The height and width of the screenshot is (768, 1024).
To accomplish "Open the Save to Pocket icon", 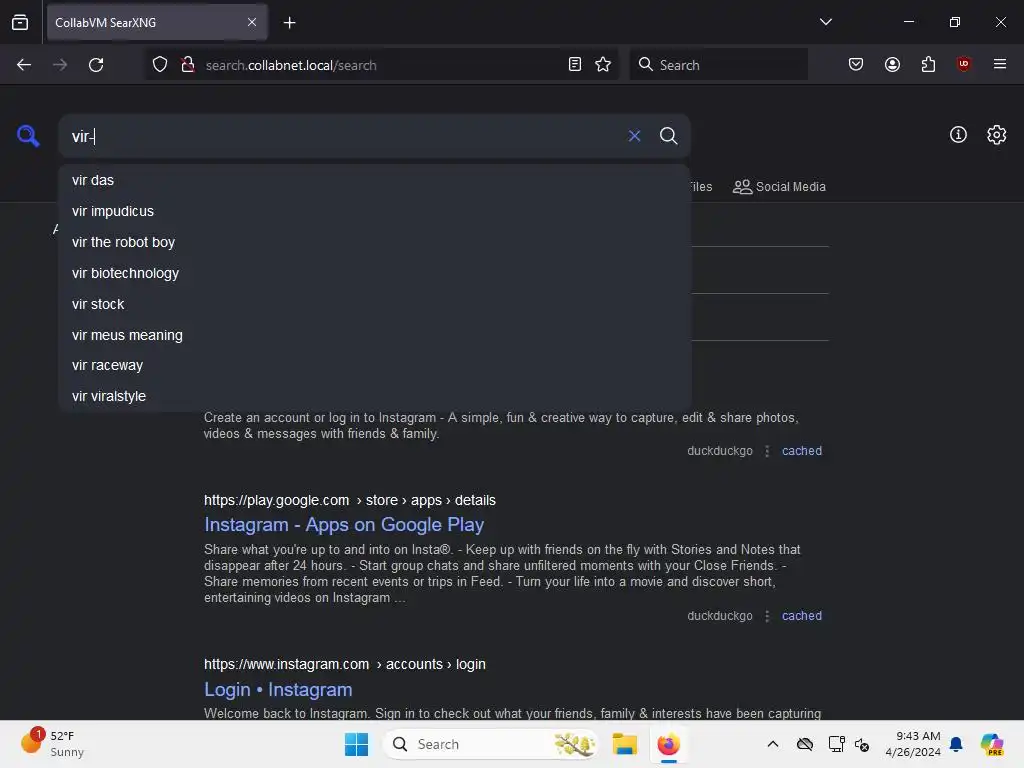I will pyautogui.click(x=856, y=65).
